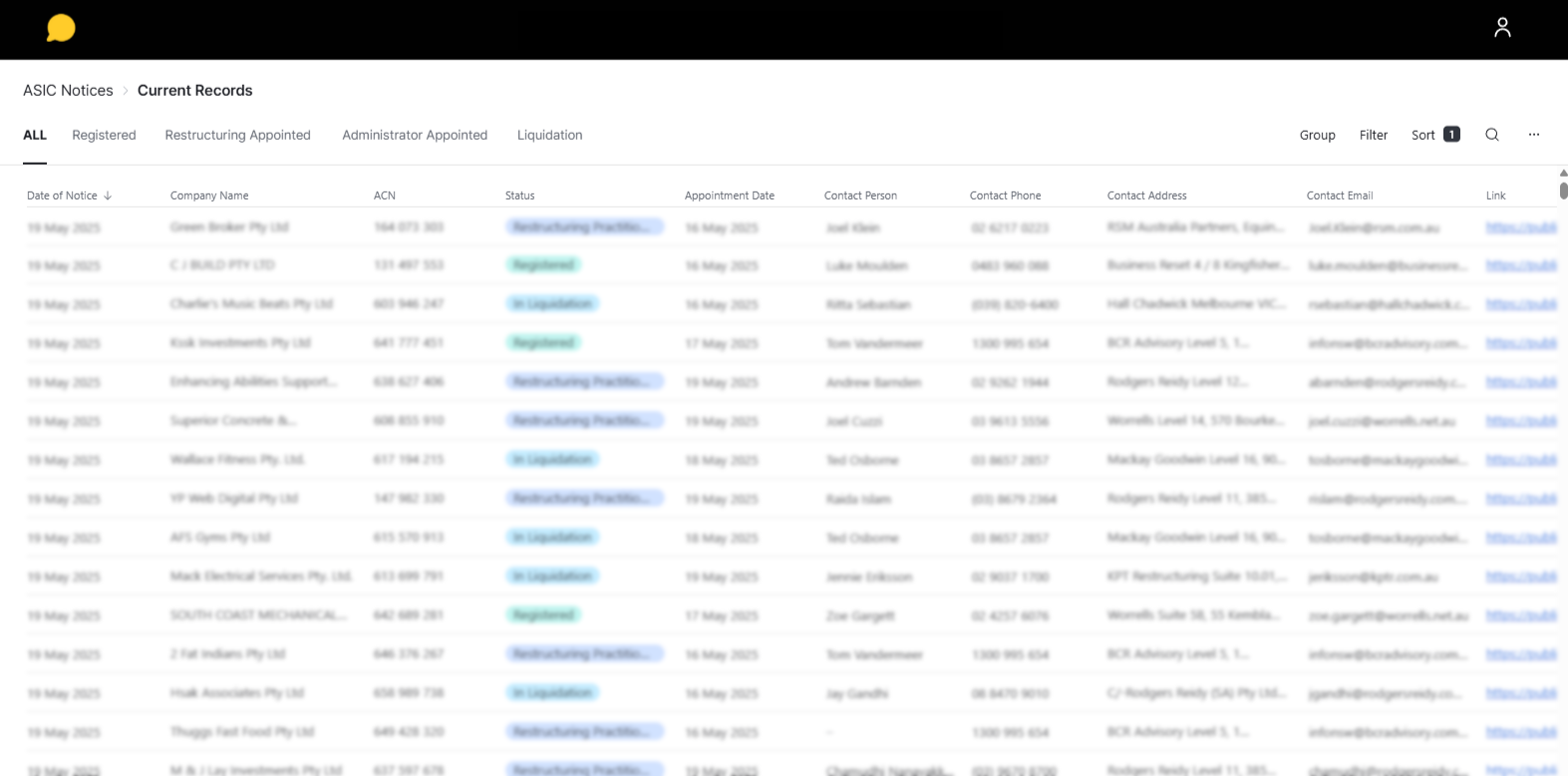This screenshot has width=1568, height=776.
Task: Click contact person Ted Osborne in AFS Gyms row
Action: [862, 538]
